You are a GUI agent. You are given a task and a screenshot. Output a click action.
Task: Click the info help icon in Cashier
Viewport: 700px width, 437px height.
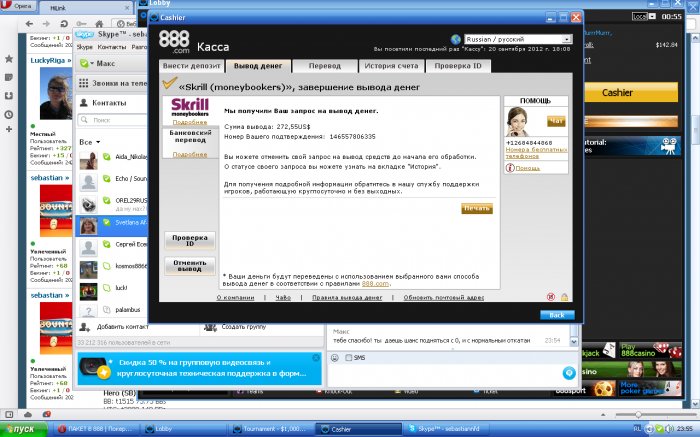(x=510, y=168)
